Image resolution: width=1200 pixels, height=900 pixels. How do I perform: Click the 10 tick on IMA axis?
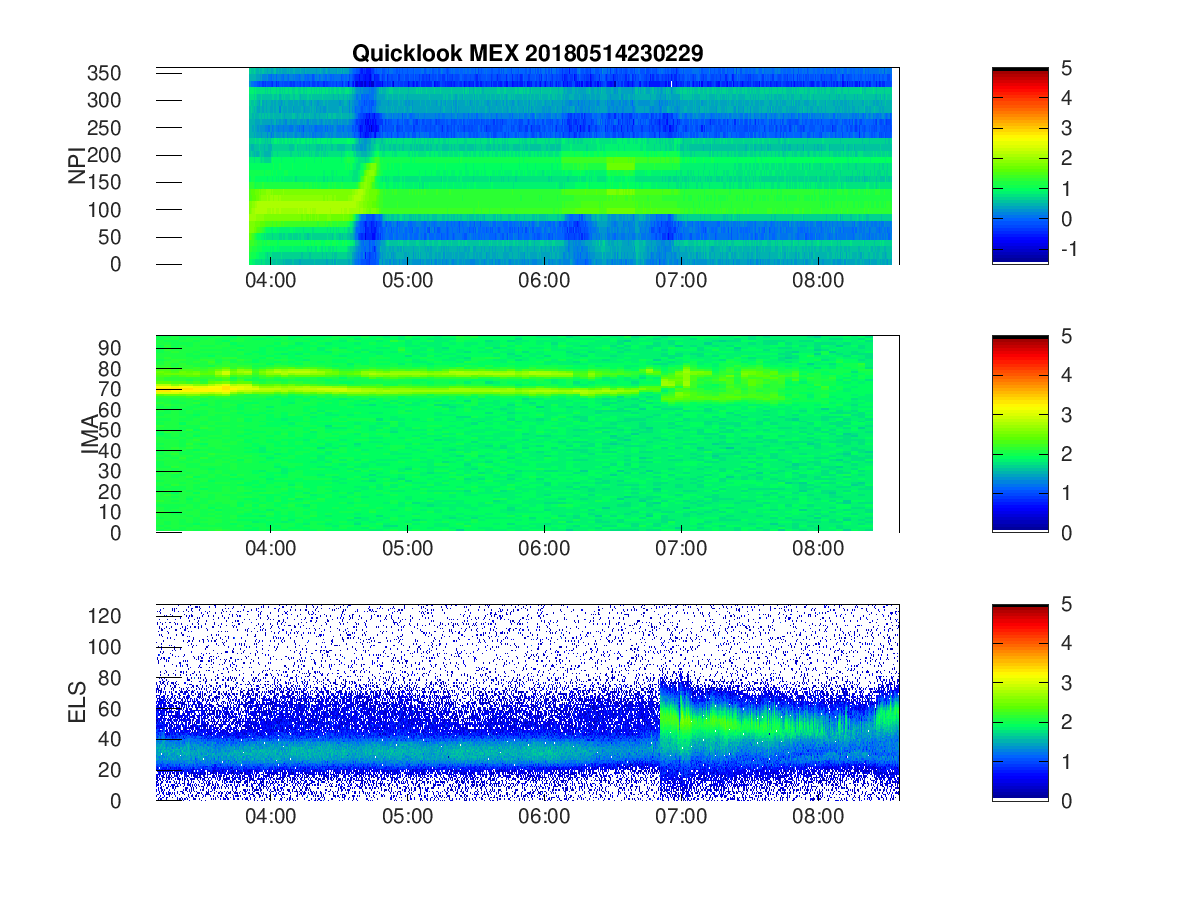[x=110, y=512]
